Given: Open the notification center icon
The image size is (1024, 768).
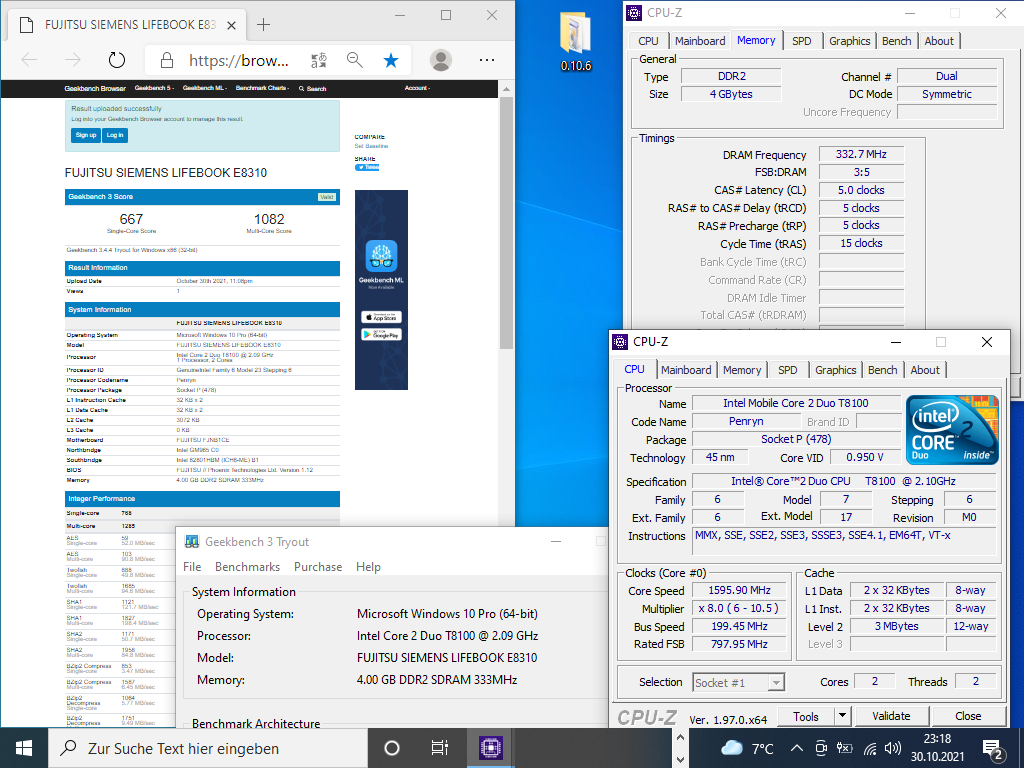Looking at the screenshot, I should [x=992, y=750].
